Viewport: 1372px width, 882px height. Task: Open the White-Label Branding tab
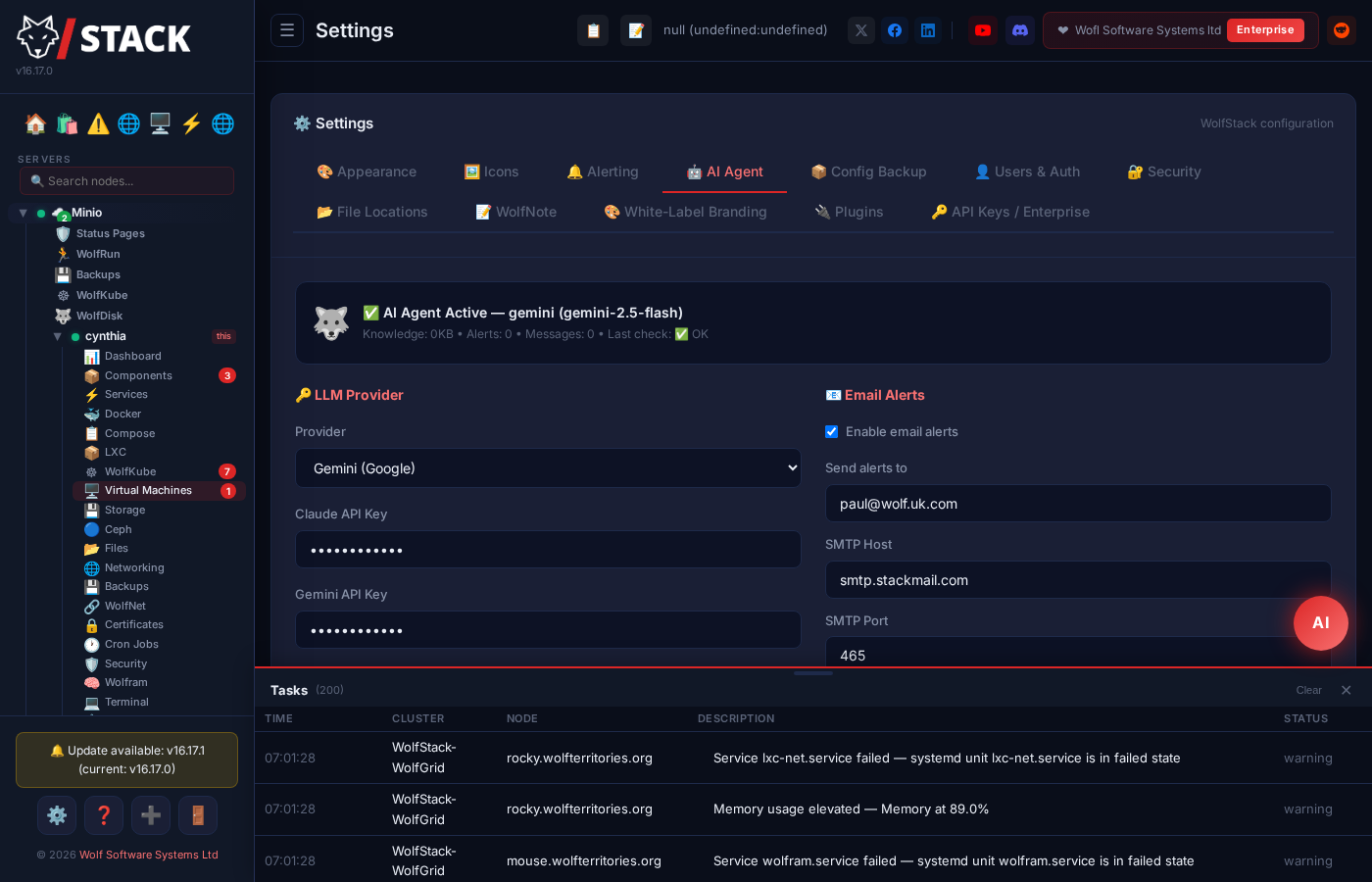point(685,212)
